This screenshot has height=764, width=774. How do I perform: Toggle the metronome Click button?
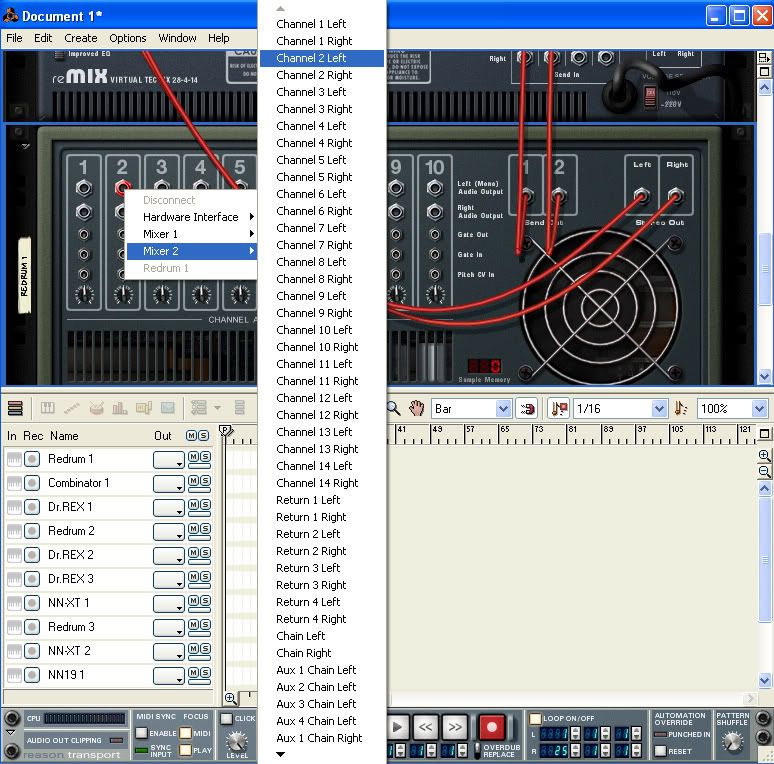coord(227,719)
